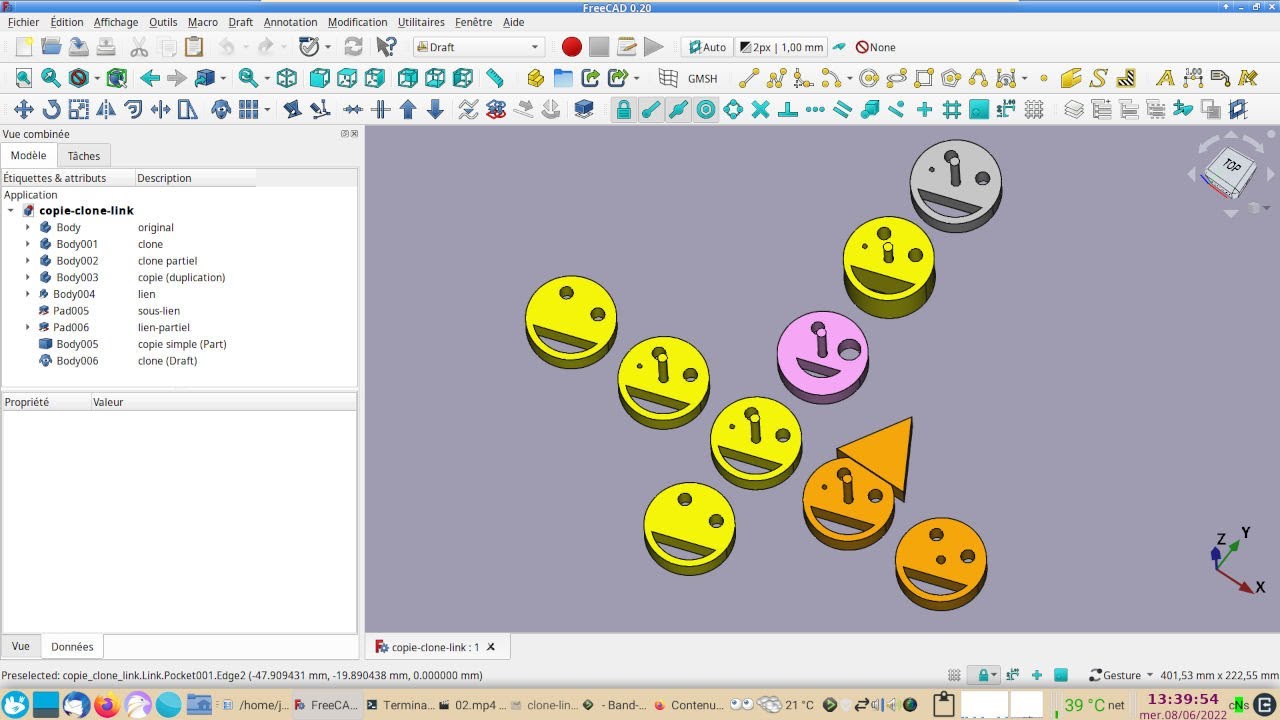Expand the Body002 tree node

click(28, 261)
